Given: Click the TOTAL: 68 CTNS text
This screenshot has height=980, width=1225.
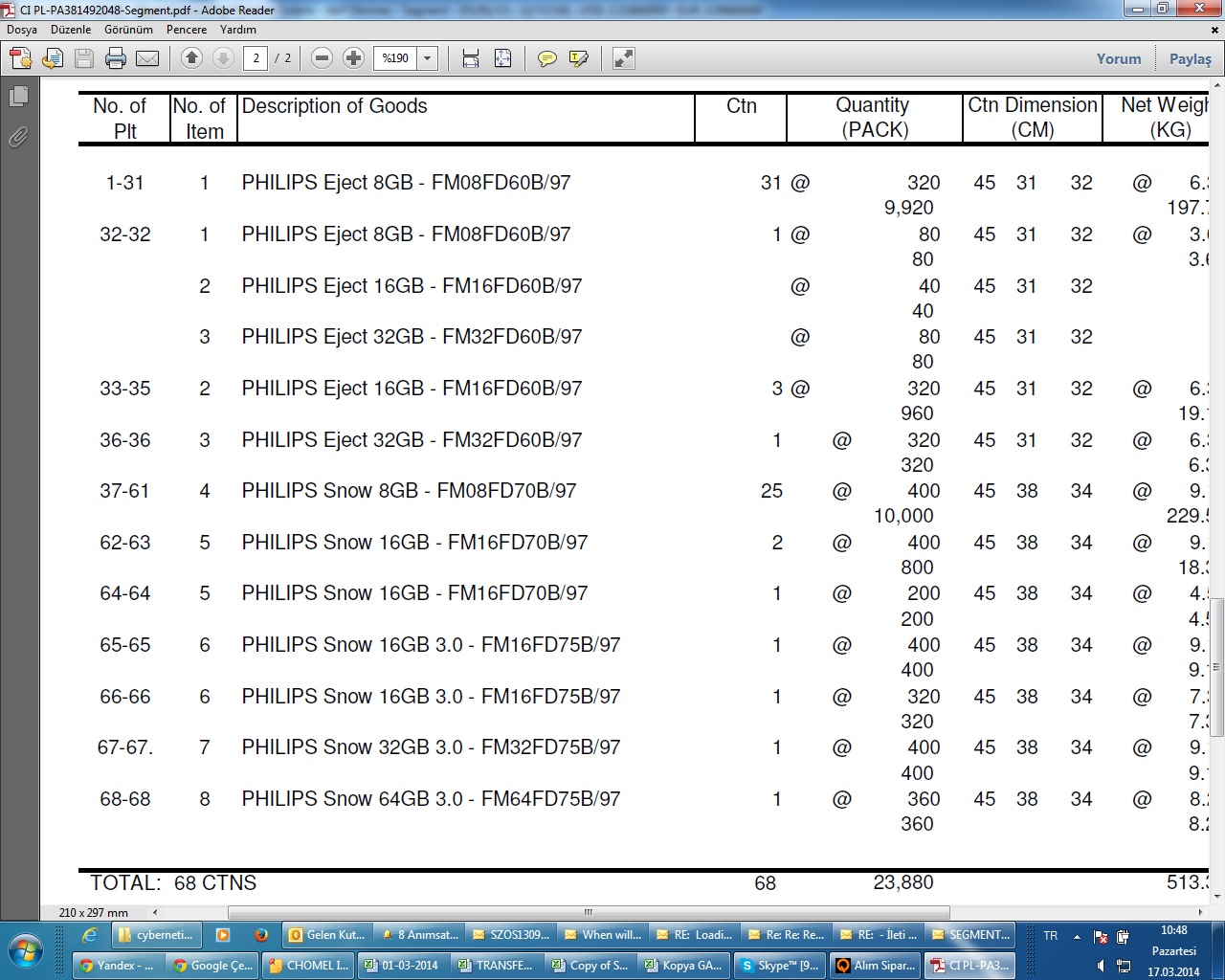Looking at the screenshot, I should pos(173,883).
